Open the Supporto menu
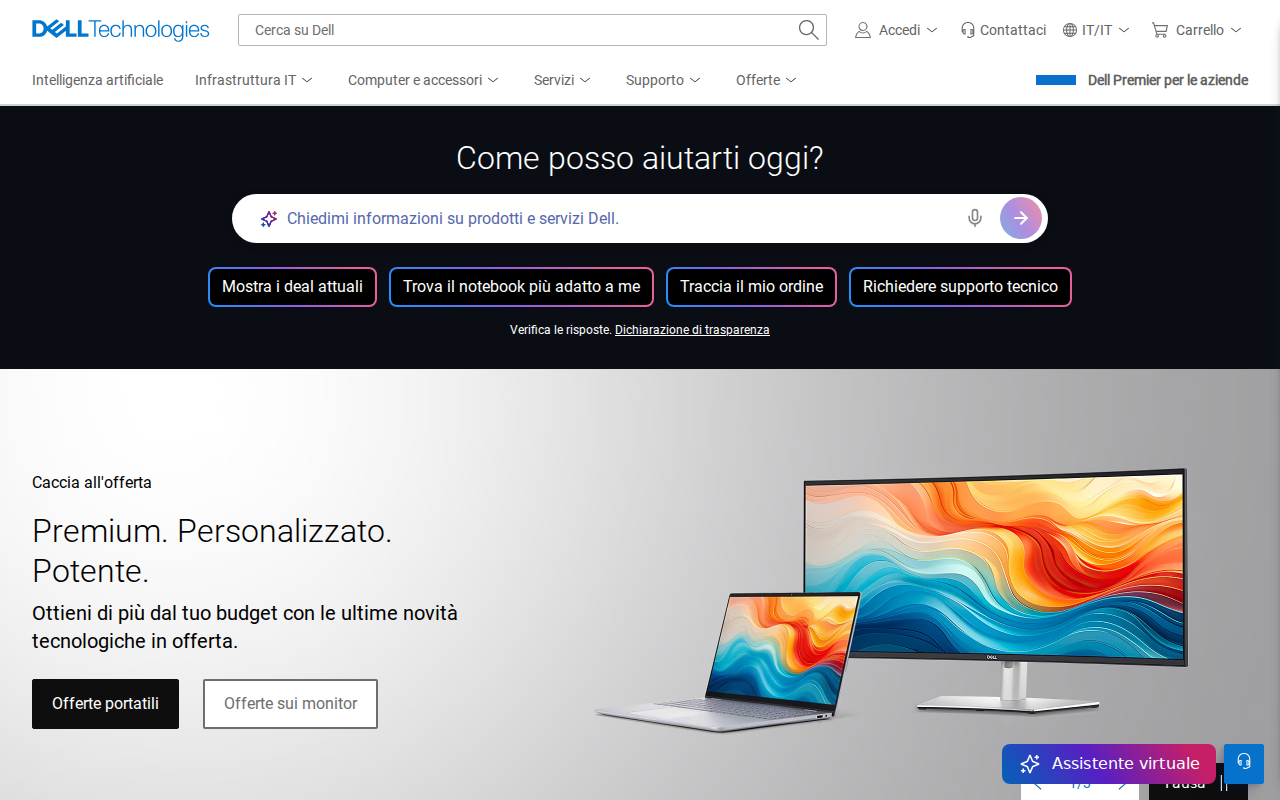Screen dimensions: 1280x800 663,80
